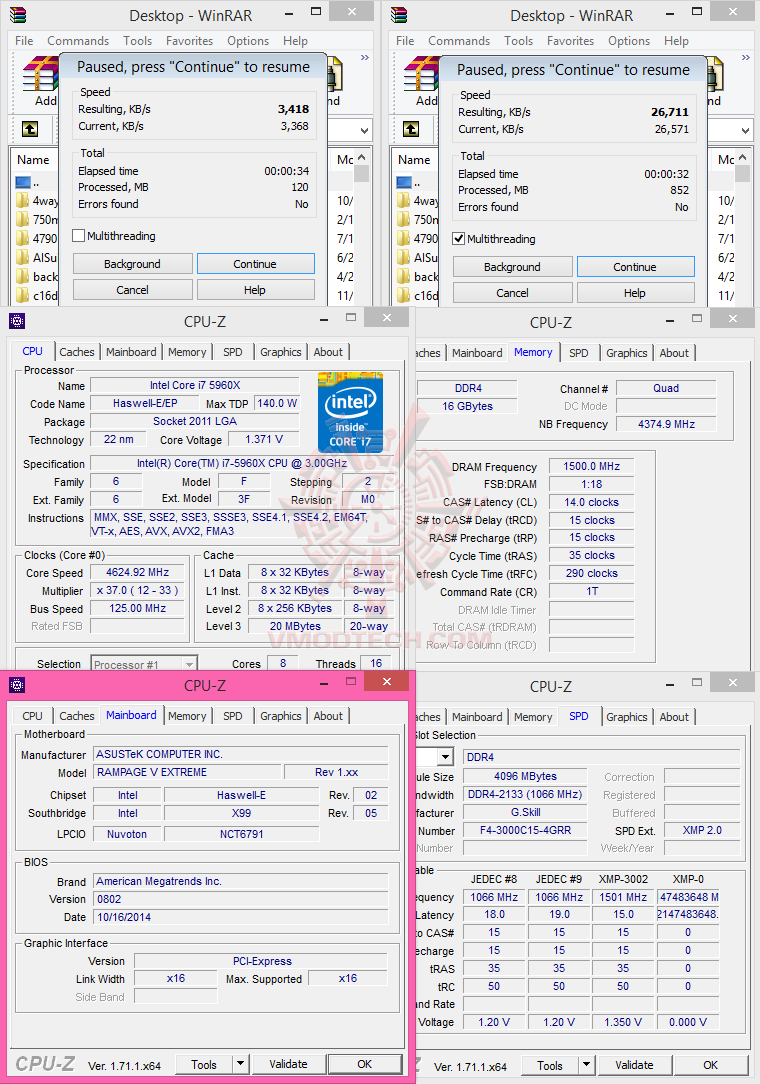Click Validate in Mainboard CPU-Z window
This screenshot has width=760, height=1084.
288,1064
